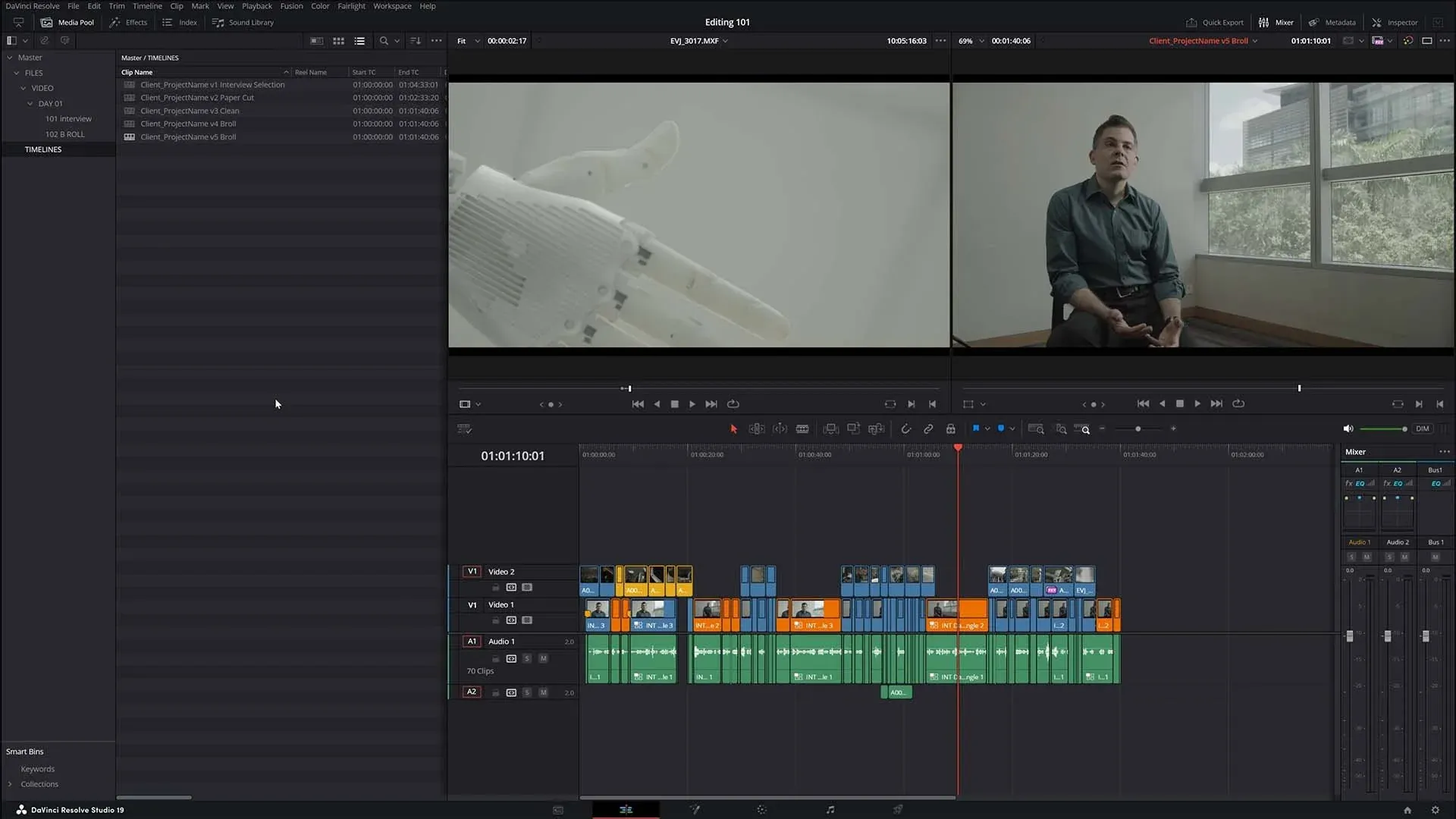This screenshot has width=1456, height=819.
Task: Toggle the Linked Selection chain icon
Action: [x=928, y=429]
